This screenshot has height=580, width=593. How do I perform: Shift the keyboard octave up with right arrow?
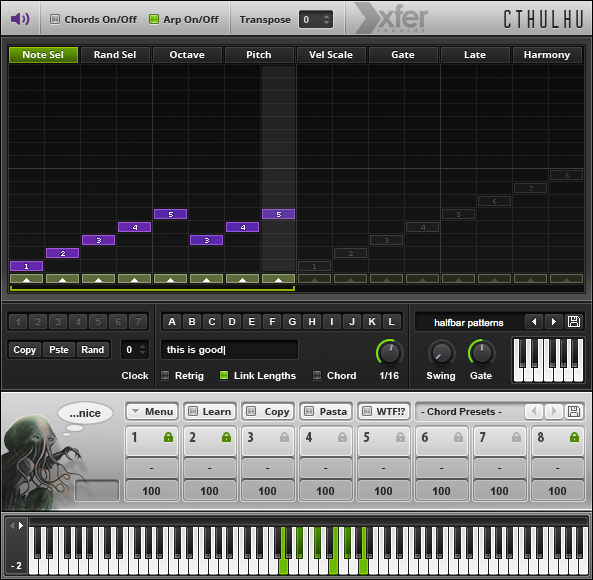coord(21,525)
